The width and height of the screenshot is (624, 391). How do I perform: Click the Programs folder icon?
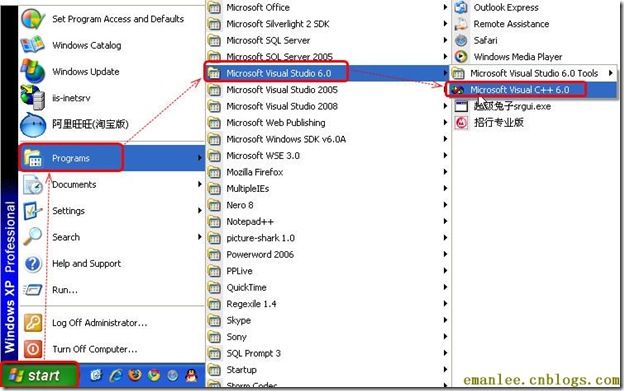(x=33, y=158)
